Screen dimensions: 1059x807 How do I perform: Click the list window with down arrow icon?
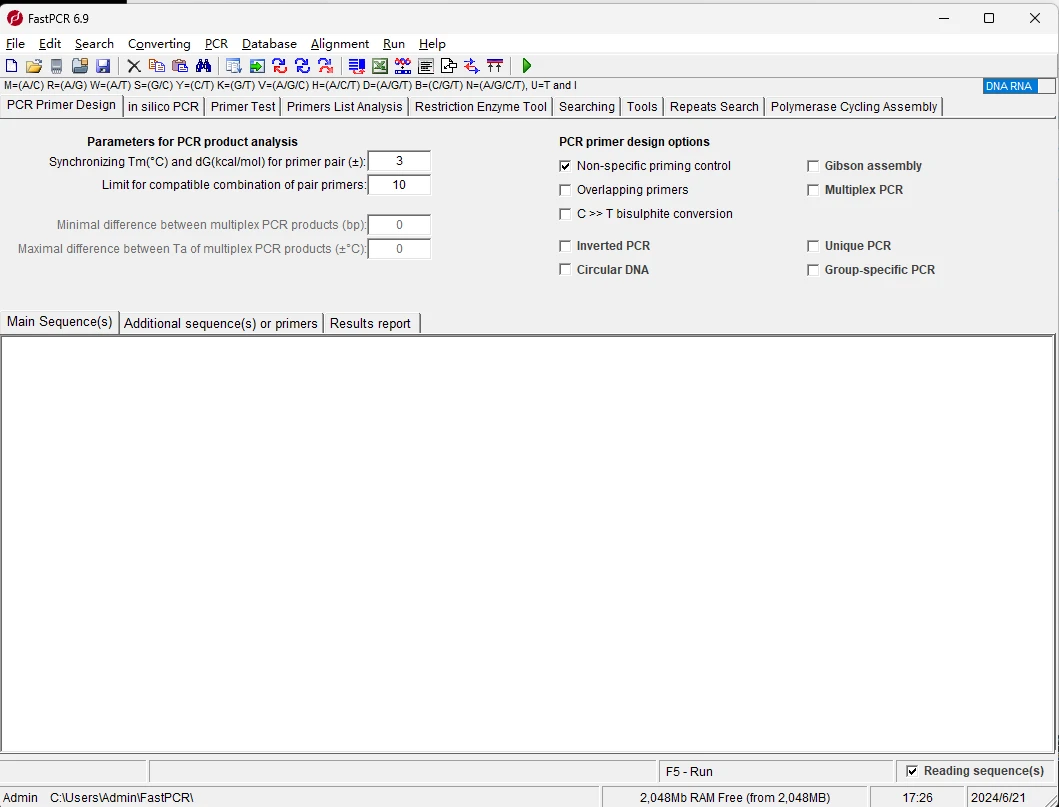(x=234, y=66)
